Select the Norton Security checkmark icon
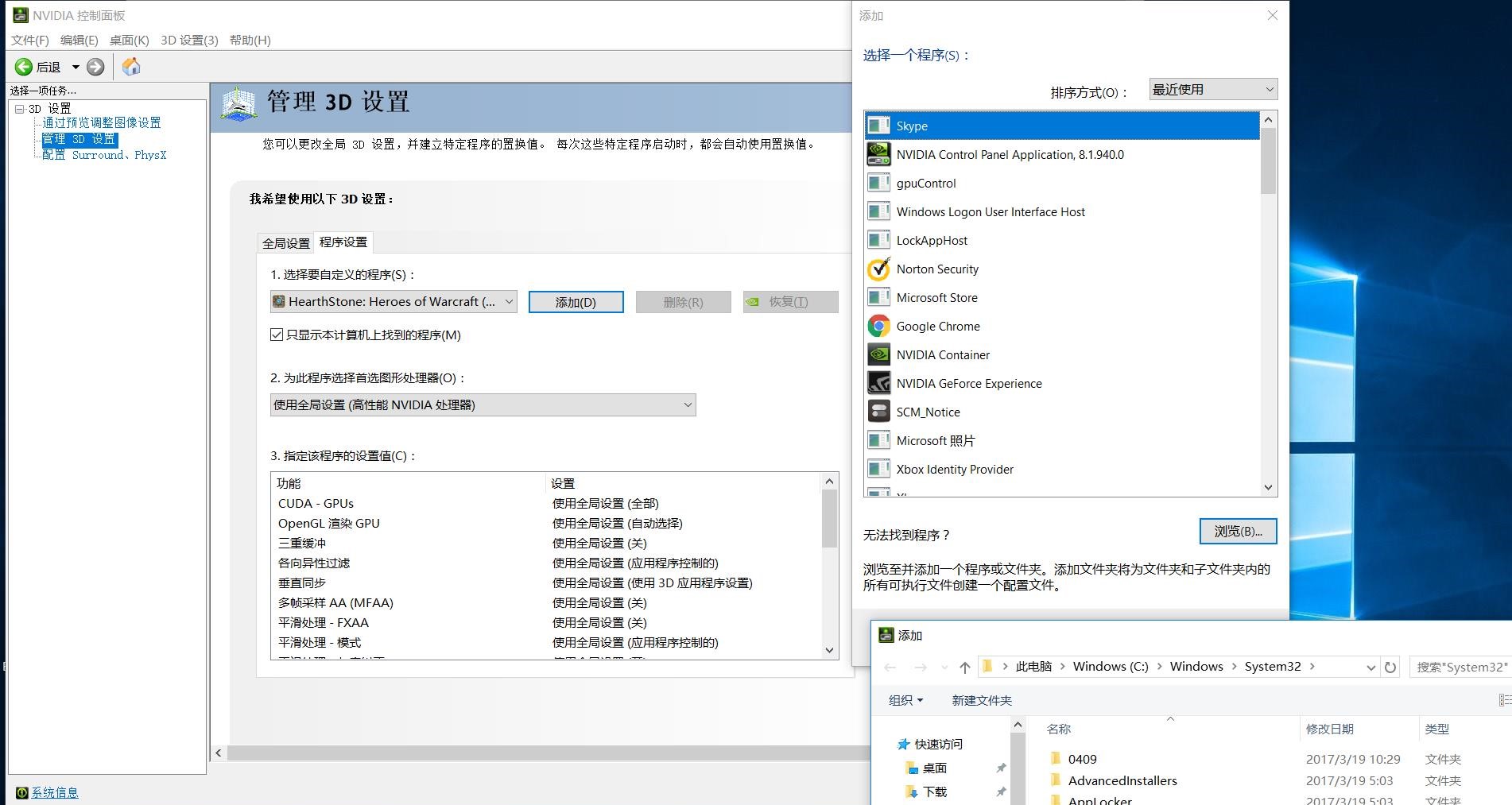The image size is (1512, 805). click(878, 269)
